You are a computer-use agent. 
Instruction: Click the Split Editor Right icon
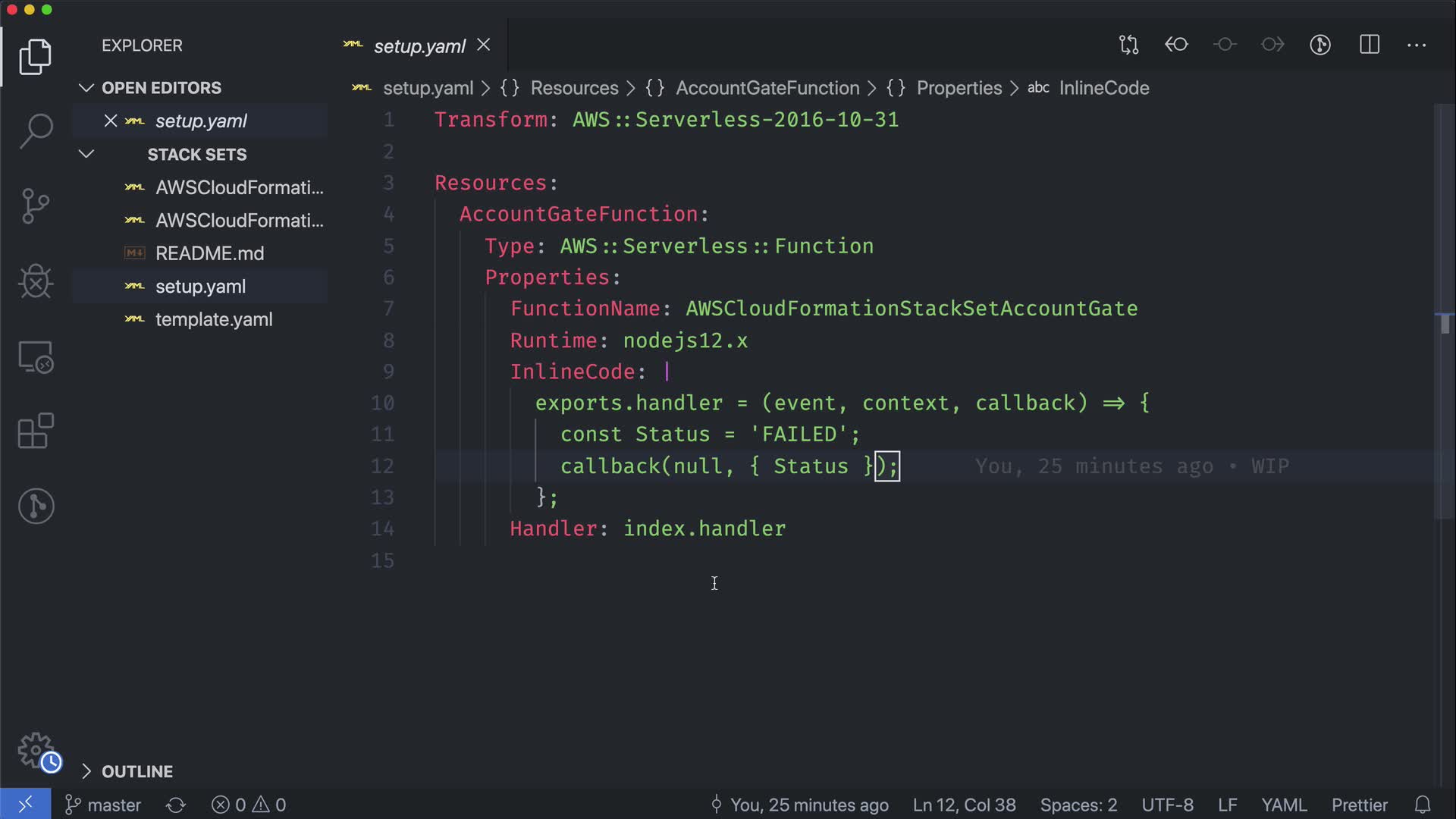(1369, 45)
